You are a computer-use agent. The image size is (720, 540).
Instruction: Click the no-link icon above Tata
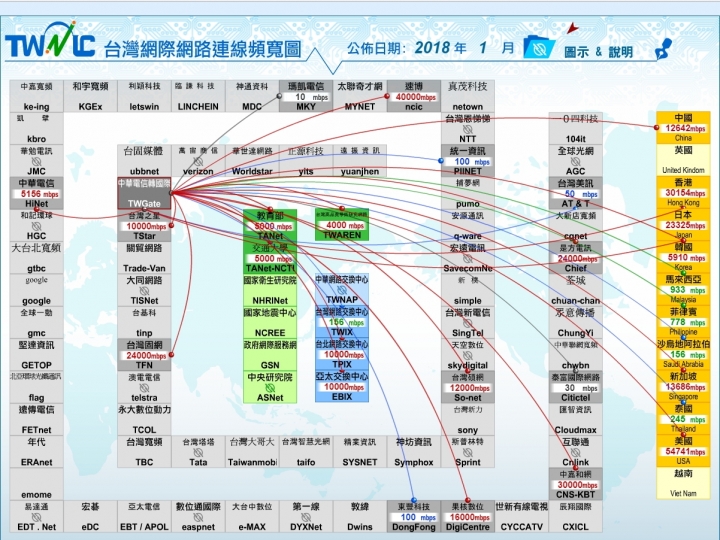click(198, 452)
